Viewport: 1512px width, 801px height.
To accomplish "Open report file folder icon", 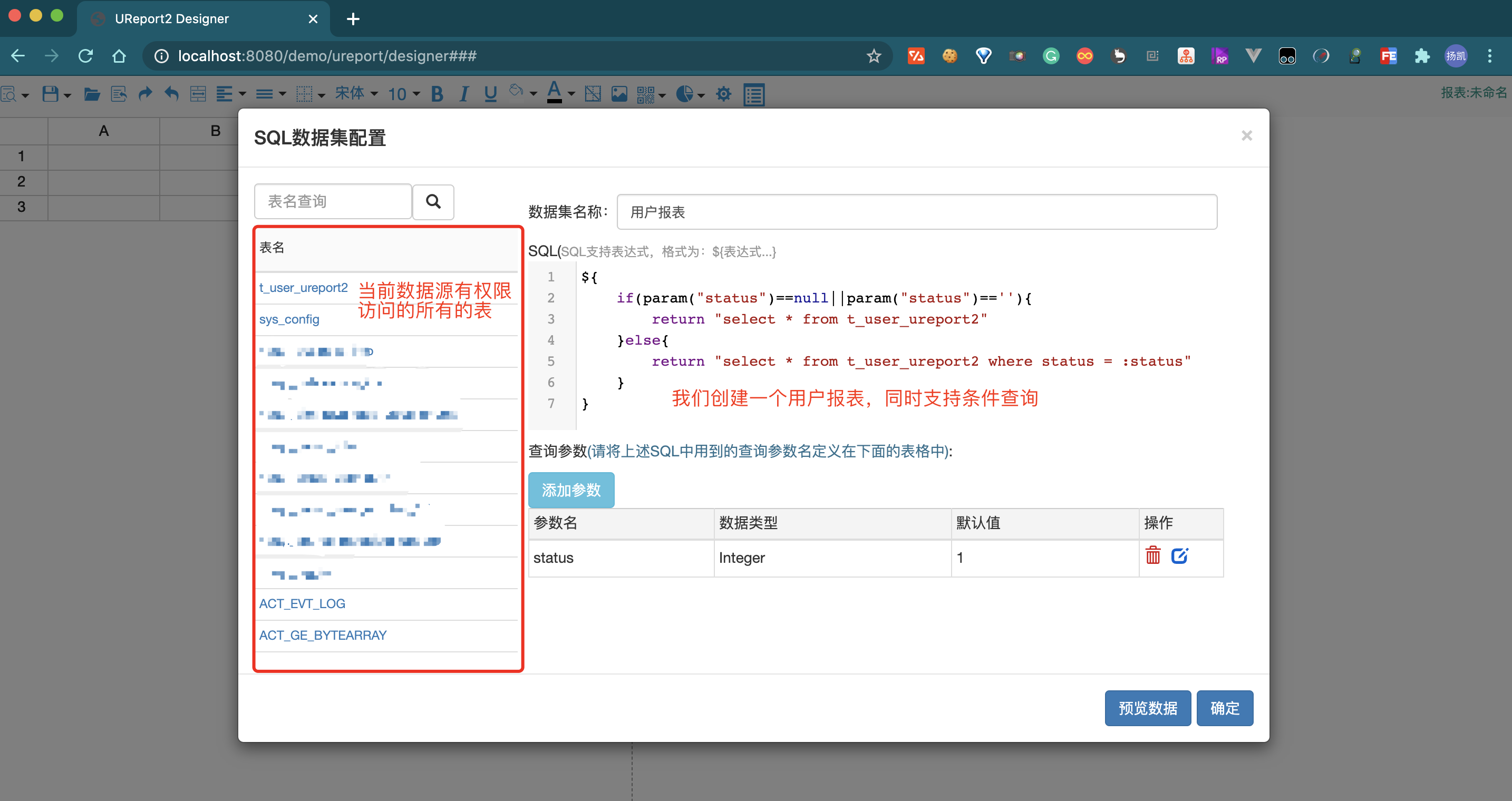I will (92, 94).
